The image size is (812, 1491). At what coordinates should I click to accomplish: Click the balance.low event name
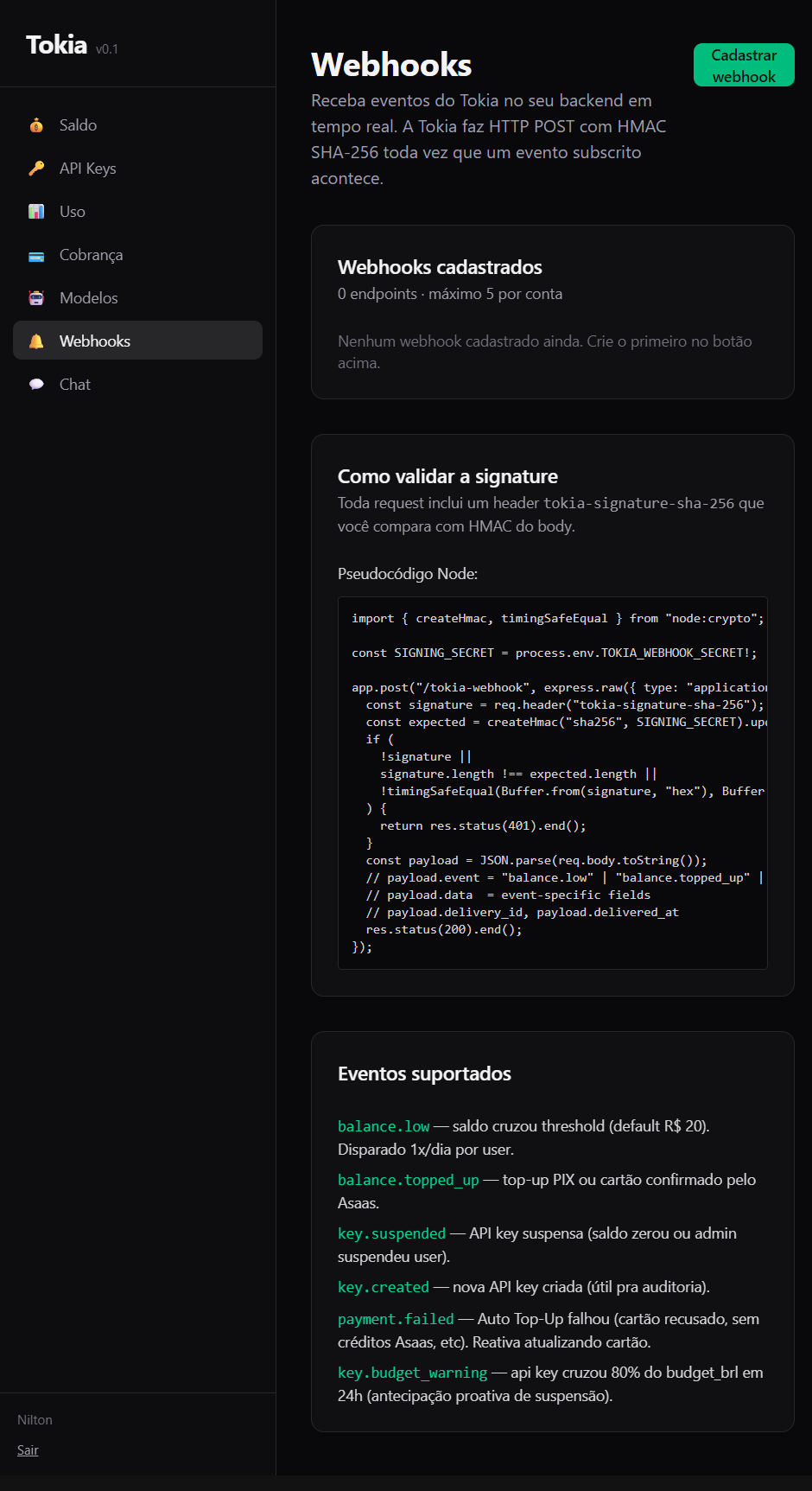click(384, 1126)
